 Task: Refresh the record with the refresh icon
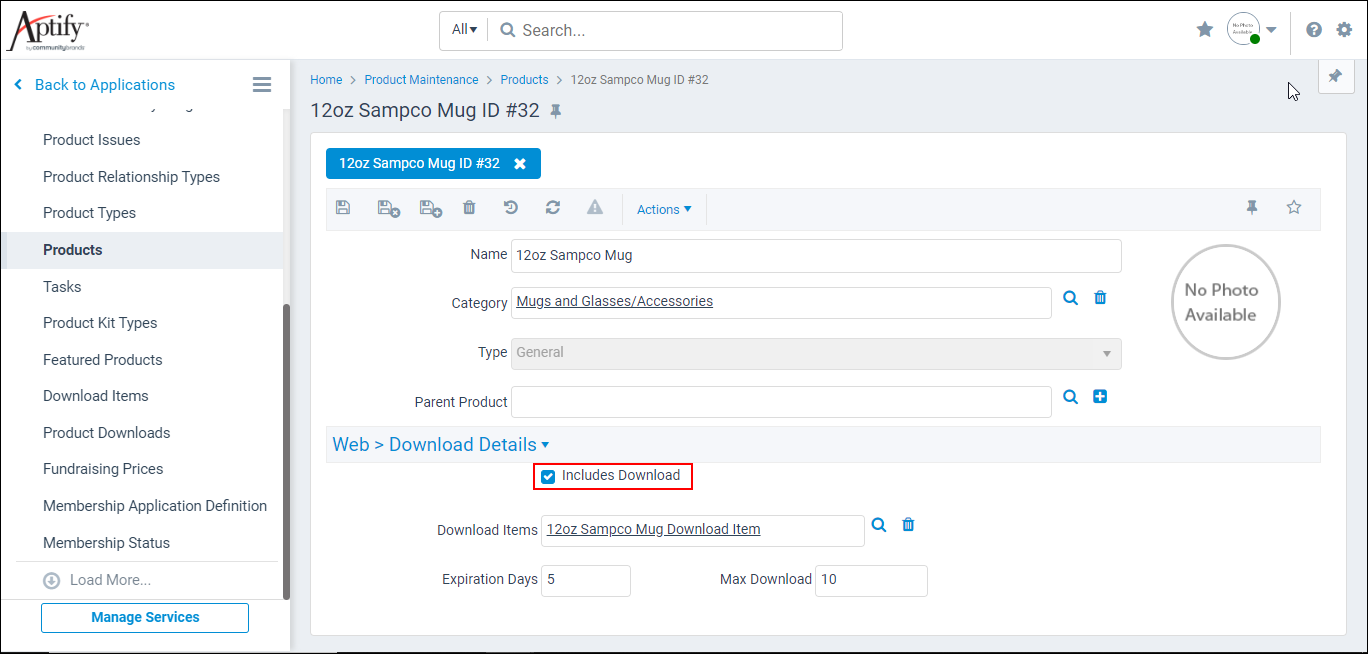tap(552, 207)
